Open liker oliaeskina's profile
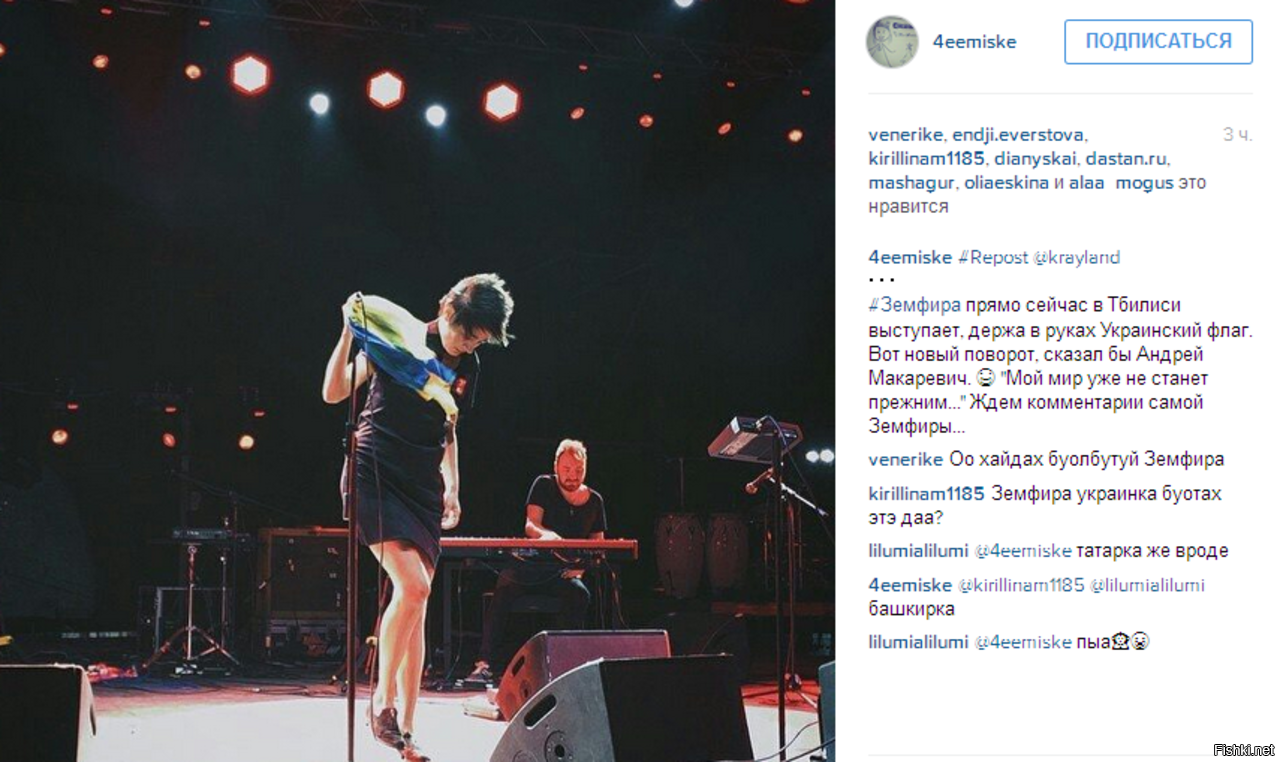This screenshot has width=1280, height=762. (x=1006, y=183)
